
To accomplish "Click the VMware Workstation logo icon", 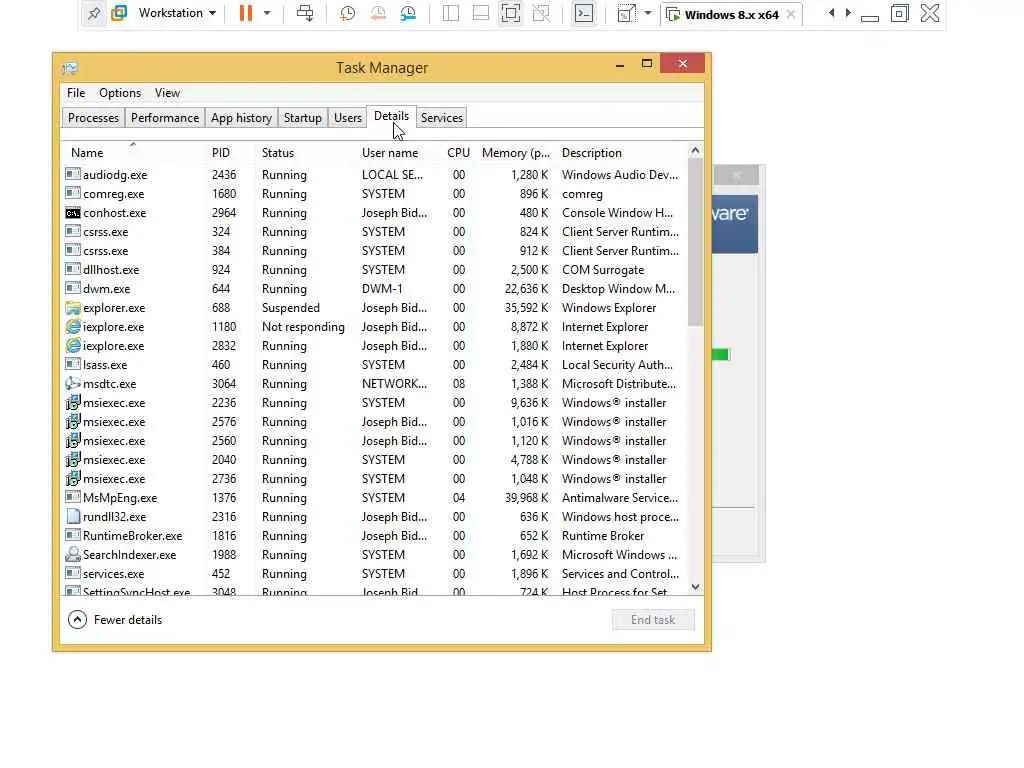I will [119, 13].
